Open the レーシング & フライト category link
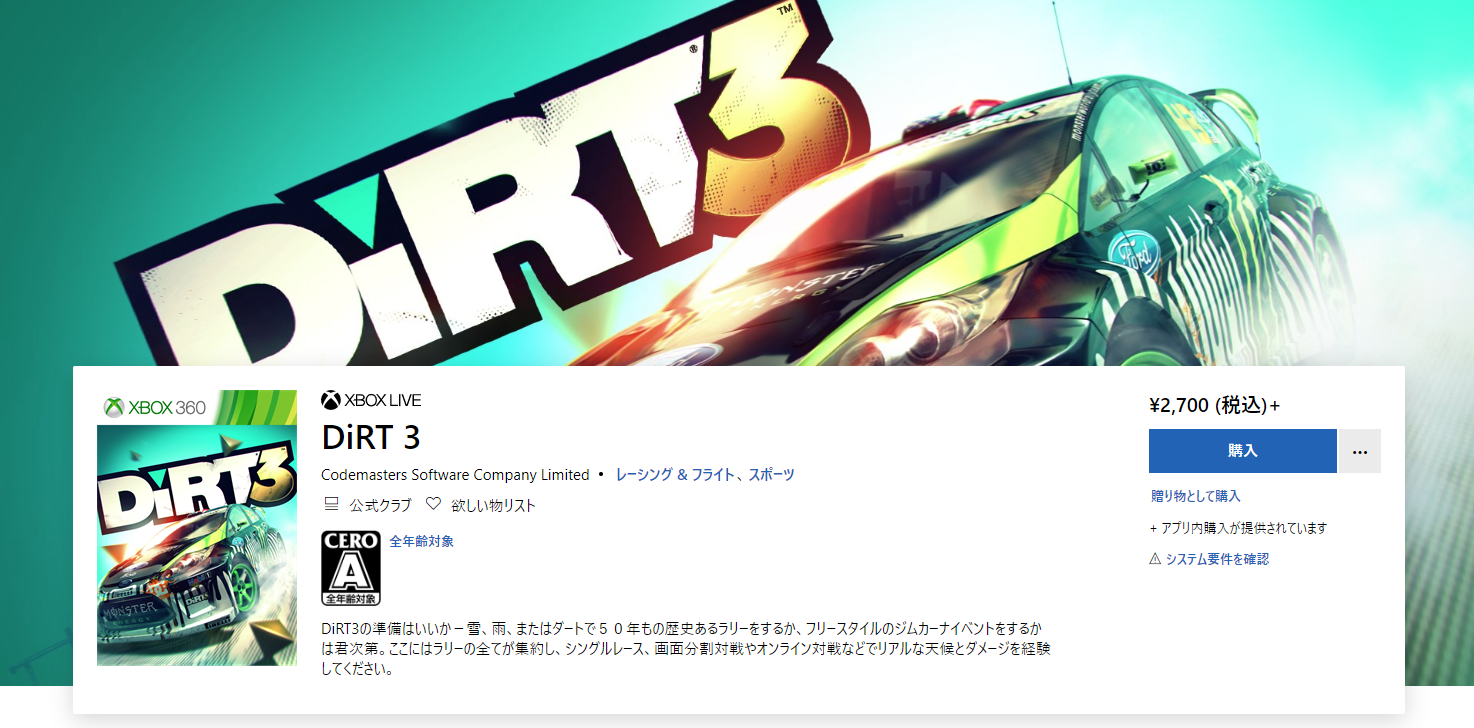This screenshot has height=728, width=1474. [x=675, y=475]
